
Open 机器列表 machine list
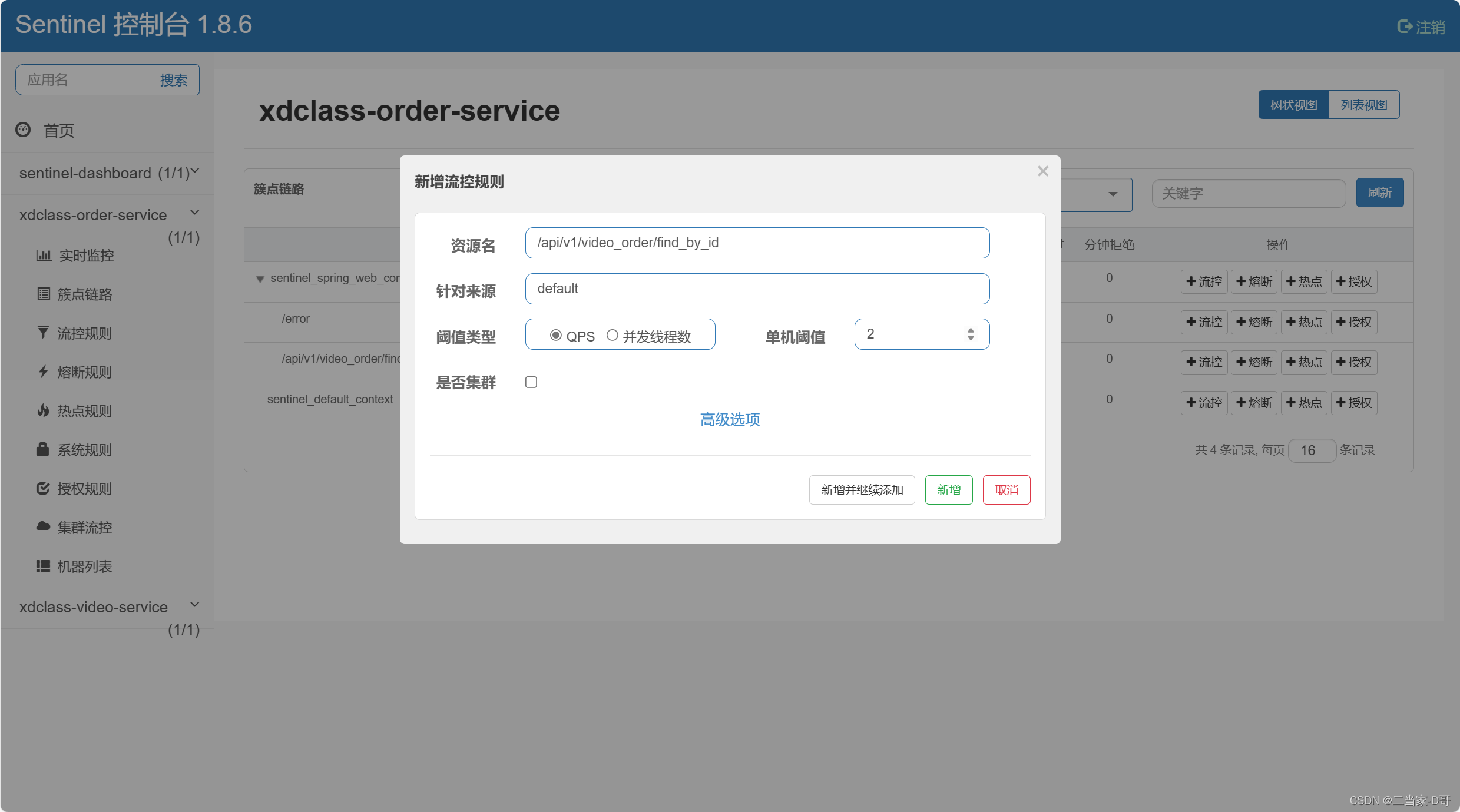click(x=75, y=566)
